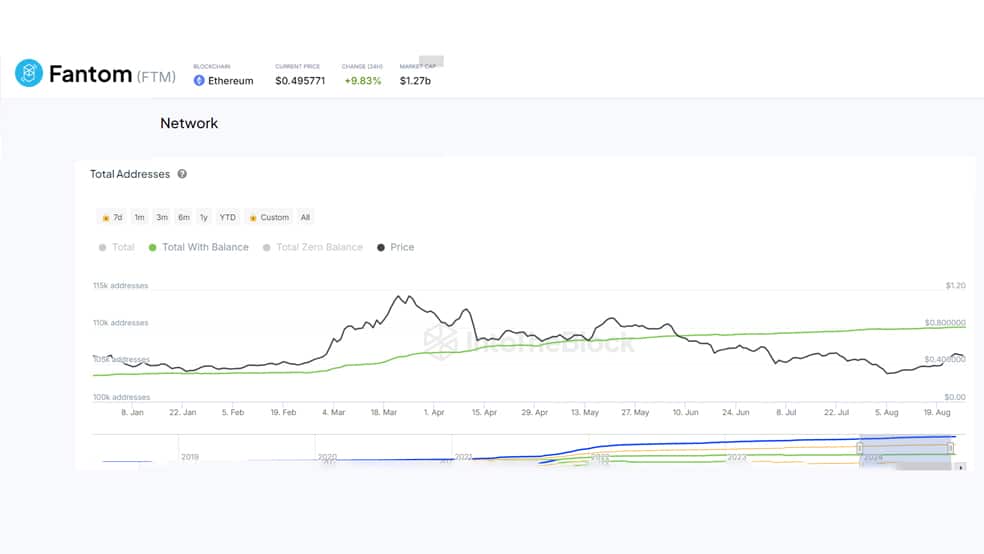Image resolution: width=984 pixels, height=554 pixels.
Task: Click the 115k addresses axis label
Action: click(120, 285)
